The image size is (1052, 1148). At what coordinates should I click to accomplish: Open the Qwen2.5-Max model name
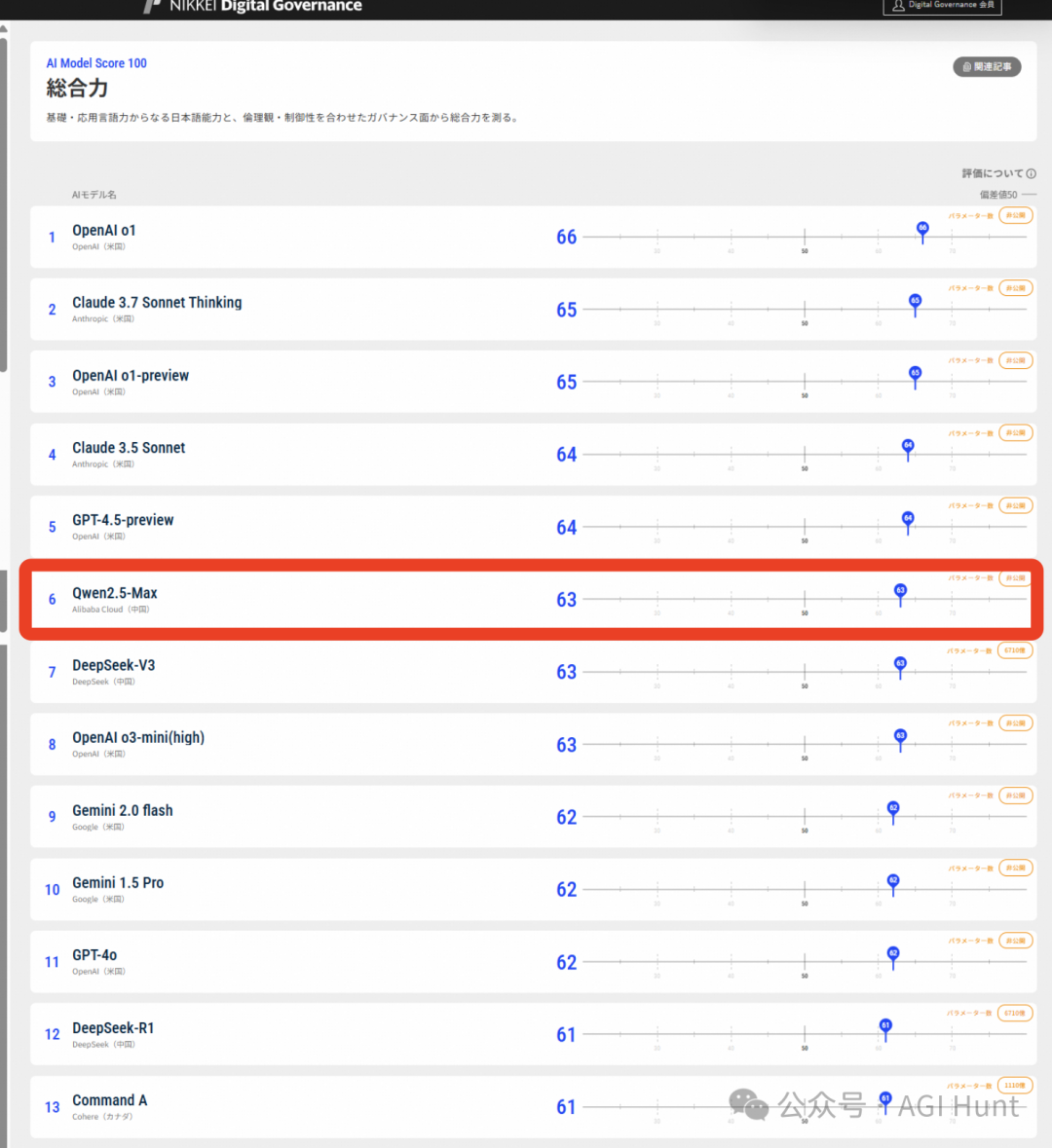114,593
